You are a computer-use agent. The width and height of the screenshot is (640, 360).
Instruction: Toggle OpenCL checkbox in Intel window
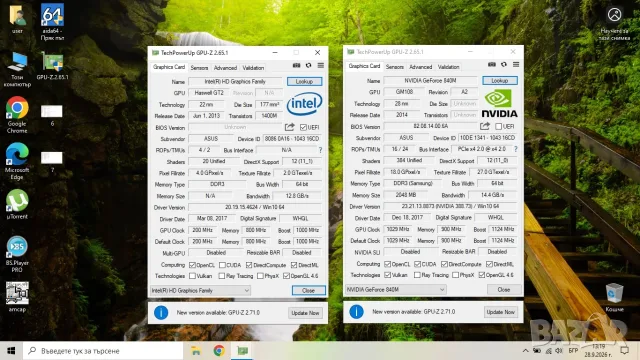pyautogui.click(x=193, y=265)
